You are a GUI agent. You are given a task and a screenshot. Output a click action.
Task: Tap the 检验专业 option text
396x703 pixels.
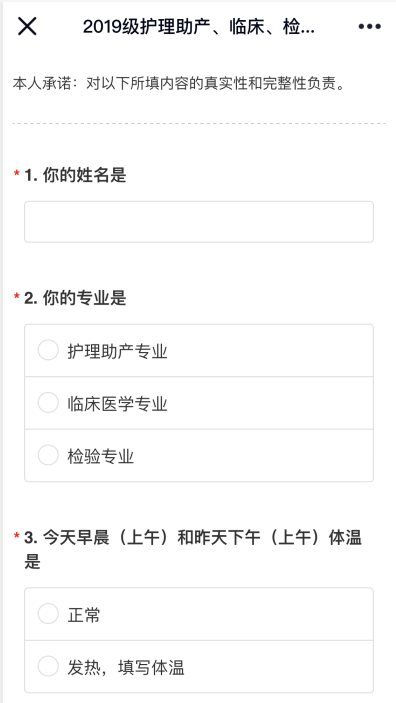[x=101, y=456]
